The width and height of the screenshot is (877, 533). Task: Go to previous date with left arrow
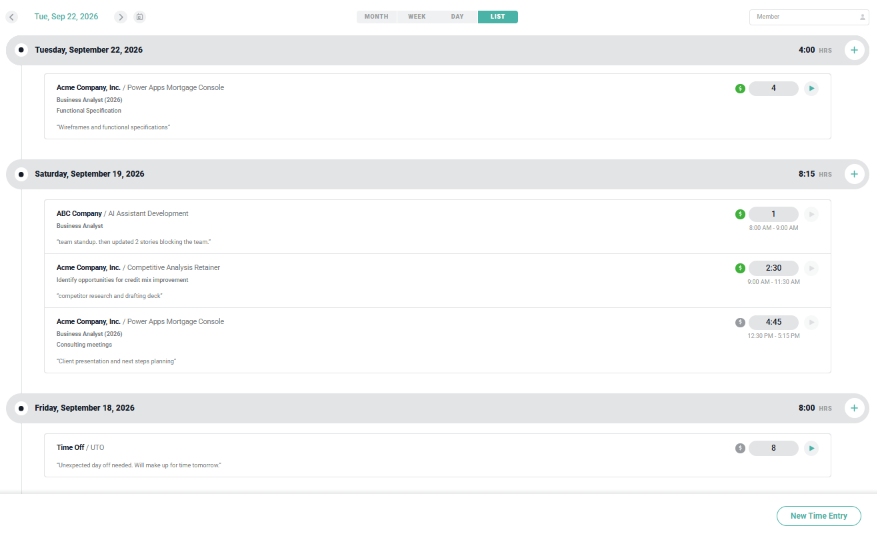pyautogui.click(x=12, y=17)
